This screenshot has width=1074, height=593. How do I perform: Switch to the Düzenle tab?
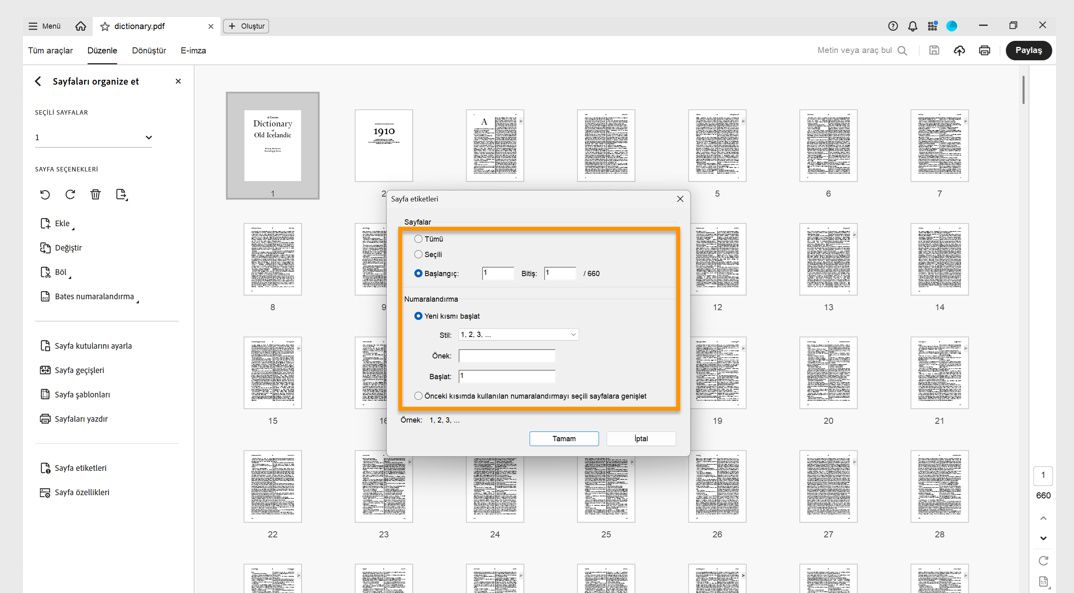(102, 51)
